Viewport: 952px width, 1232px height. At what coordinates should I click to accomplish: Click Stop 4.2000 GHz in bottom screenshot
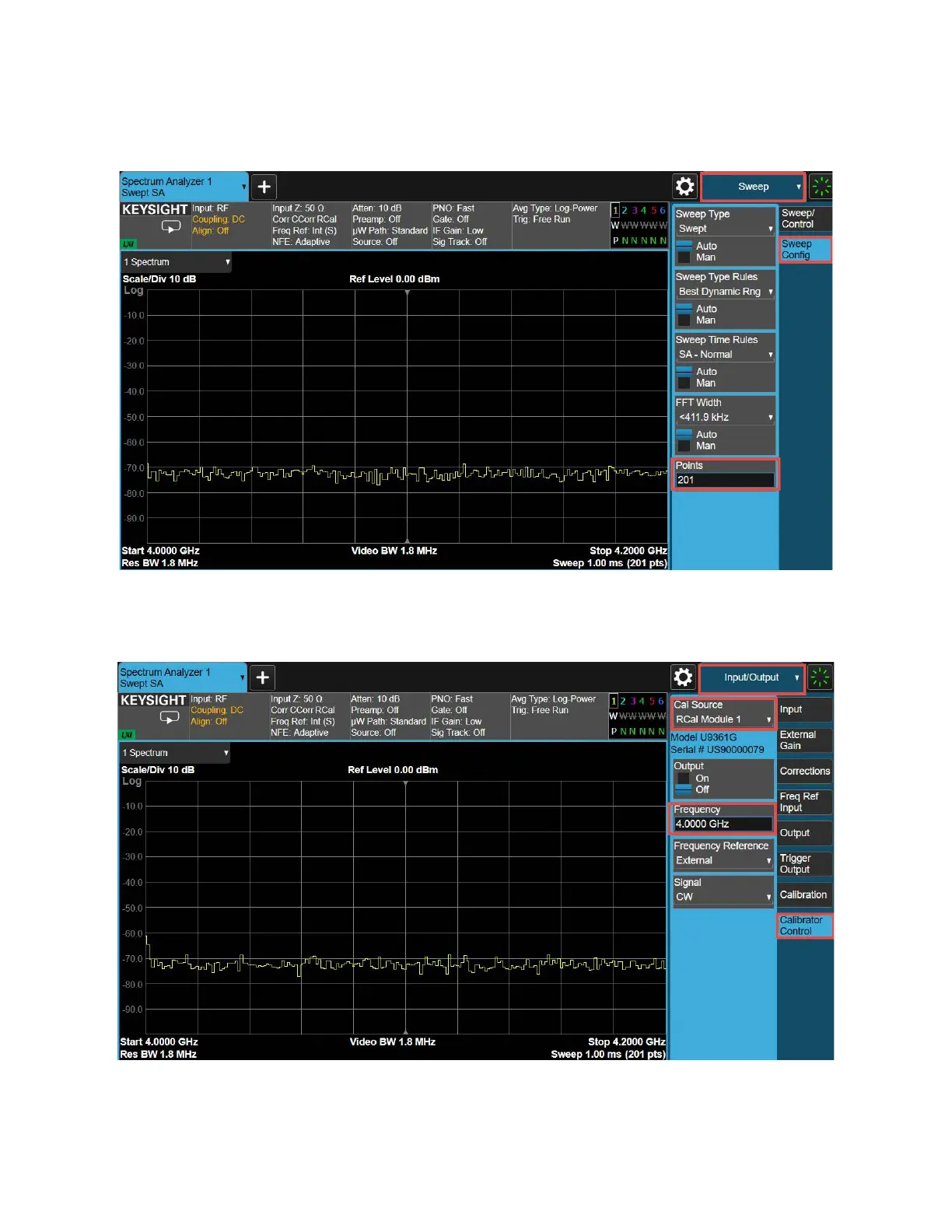point(627,1042)
